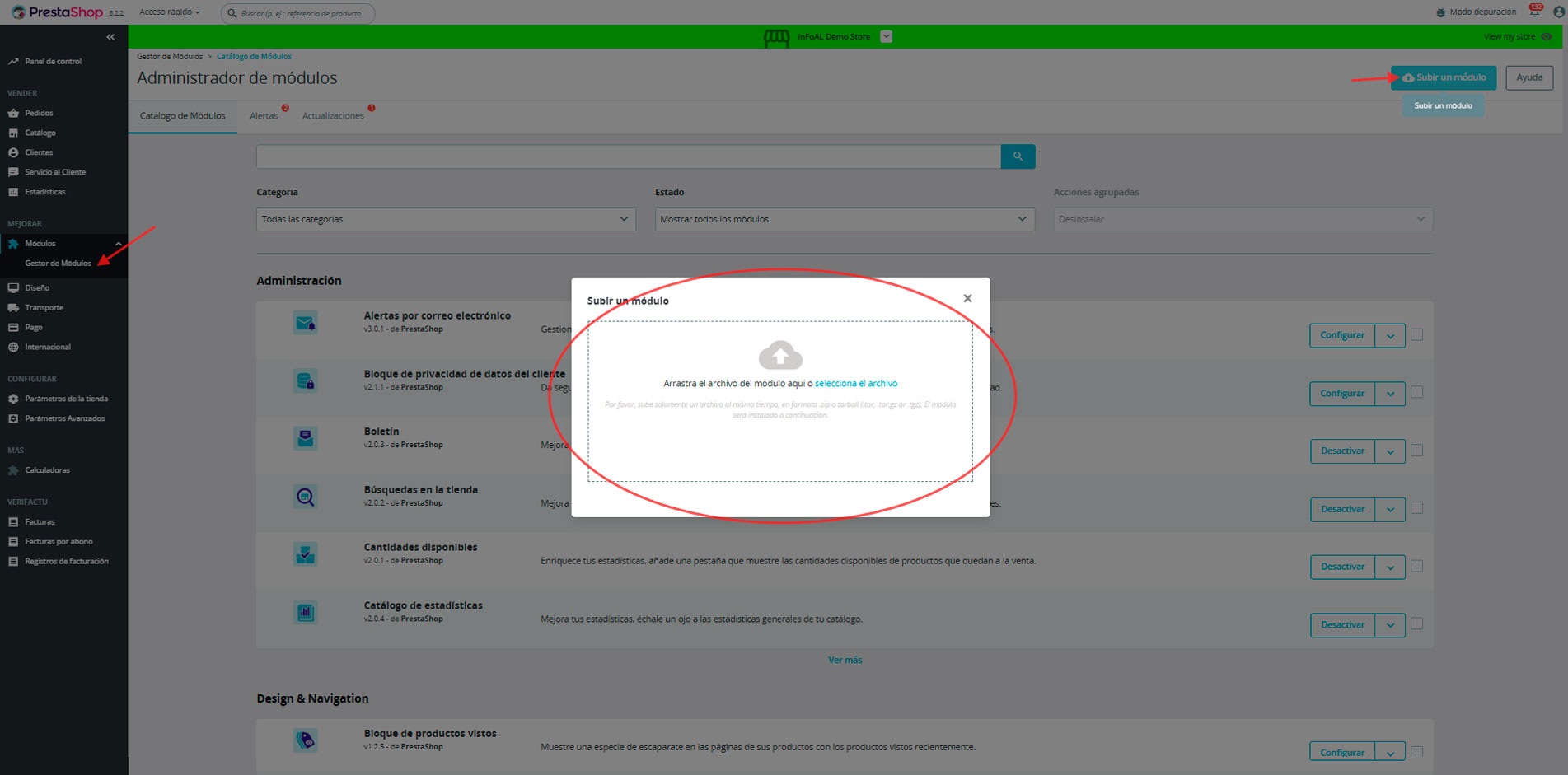The height and width of the screenshot is (775, 1568).
Task: Expand the arrow next to Boletín Desactivar
Action: (x=1390, y=451)
